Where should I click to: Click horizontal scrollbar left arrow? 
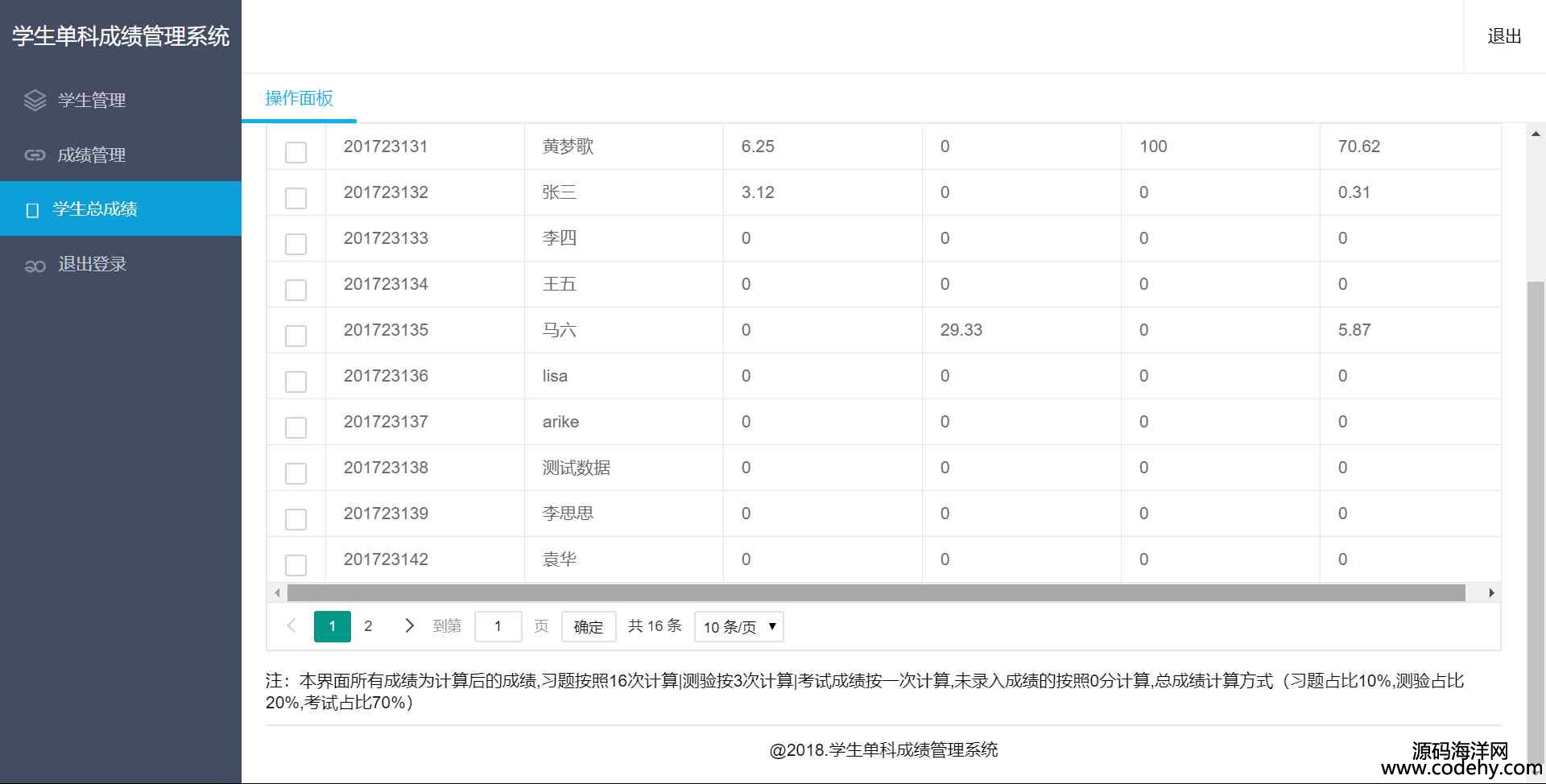tap(277, 593)
